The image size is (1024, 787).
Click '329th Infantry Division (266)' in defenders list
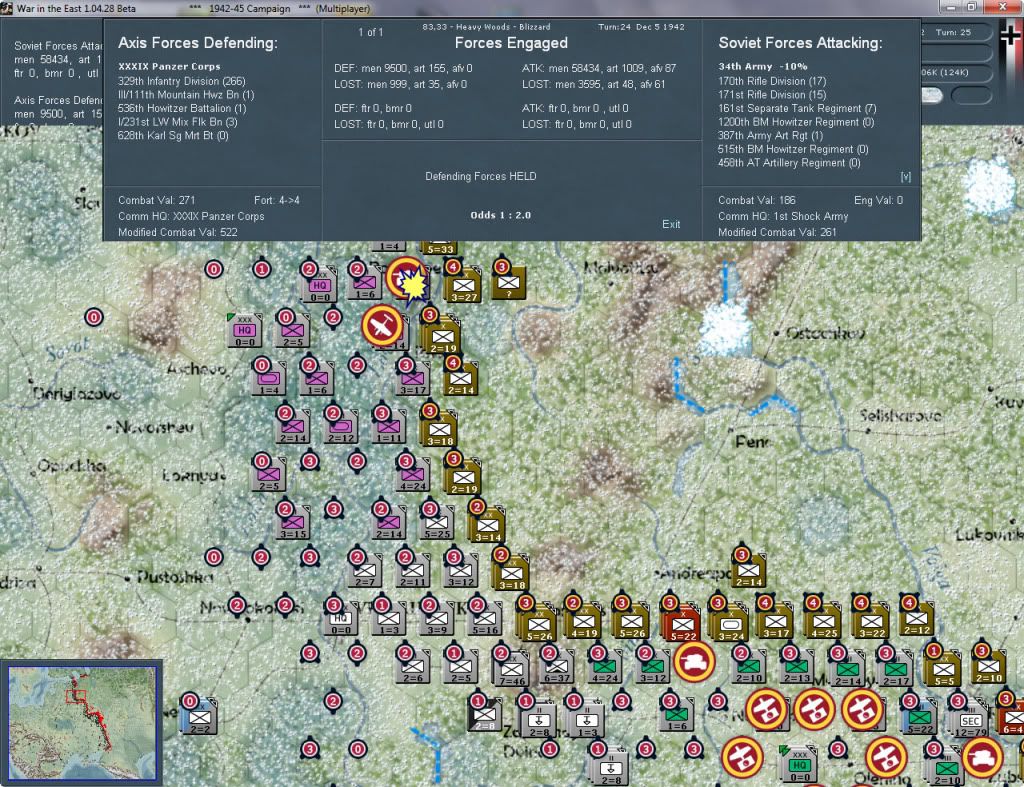pos(182,81)
